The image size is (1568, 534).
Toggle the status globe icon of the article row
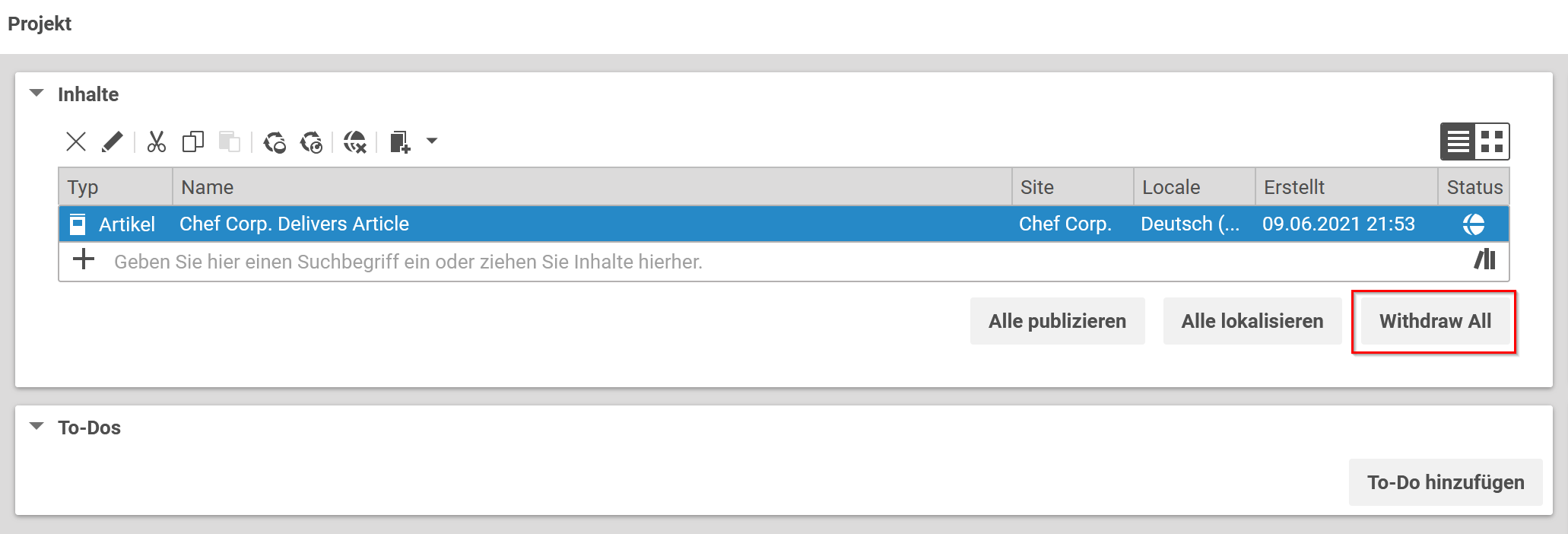pos(1474,224)
